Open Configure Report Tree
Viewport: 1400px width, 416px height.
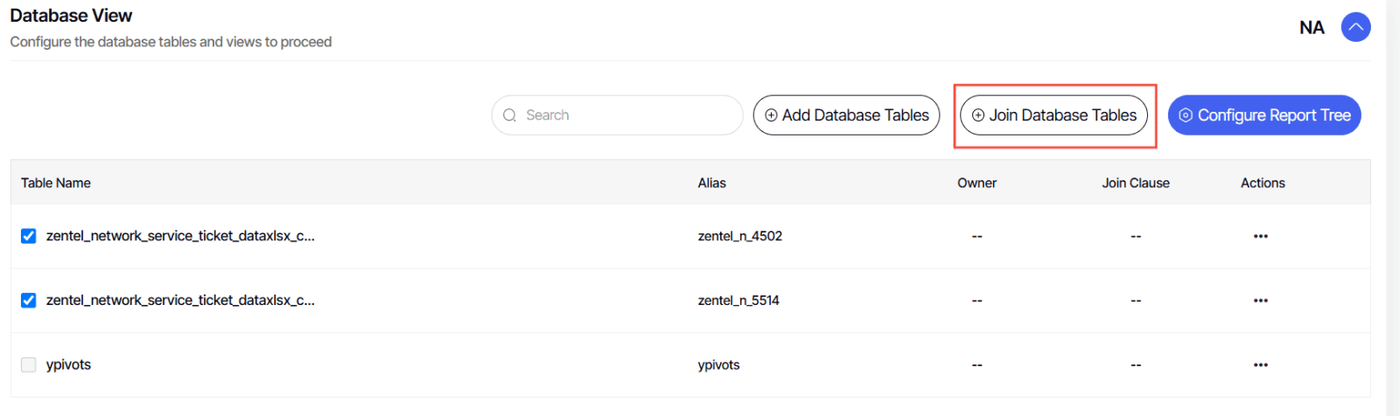[x=1264, y=115]
